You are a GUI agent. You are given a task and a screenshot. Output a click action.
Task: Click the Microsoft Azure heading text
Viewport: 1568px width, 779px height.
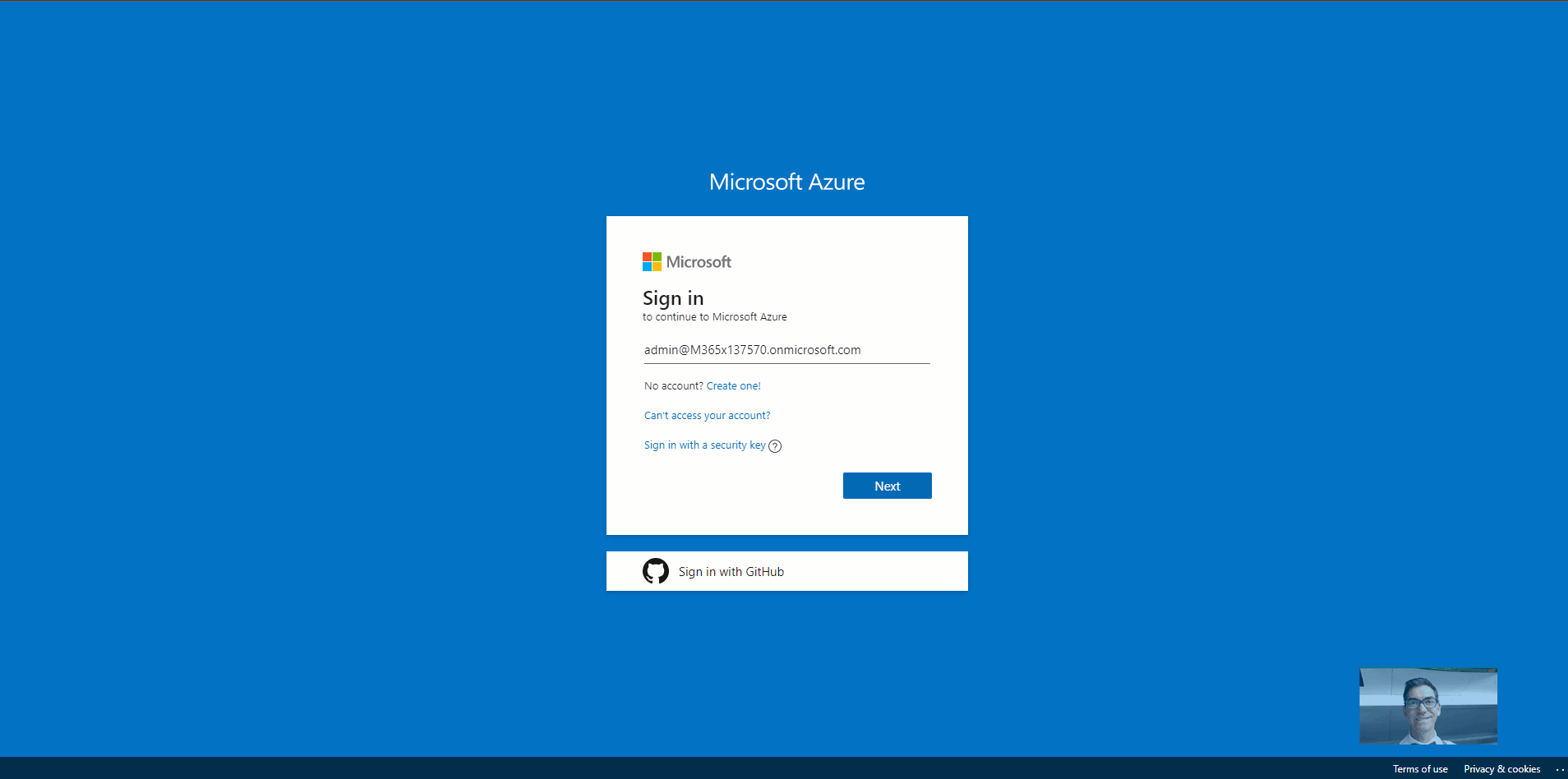pyautogui.click(x=787, y=182)
